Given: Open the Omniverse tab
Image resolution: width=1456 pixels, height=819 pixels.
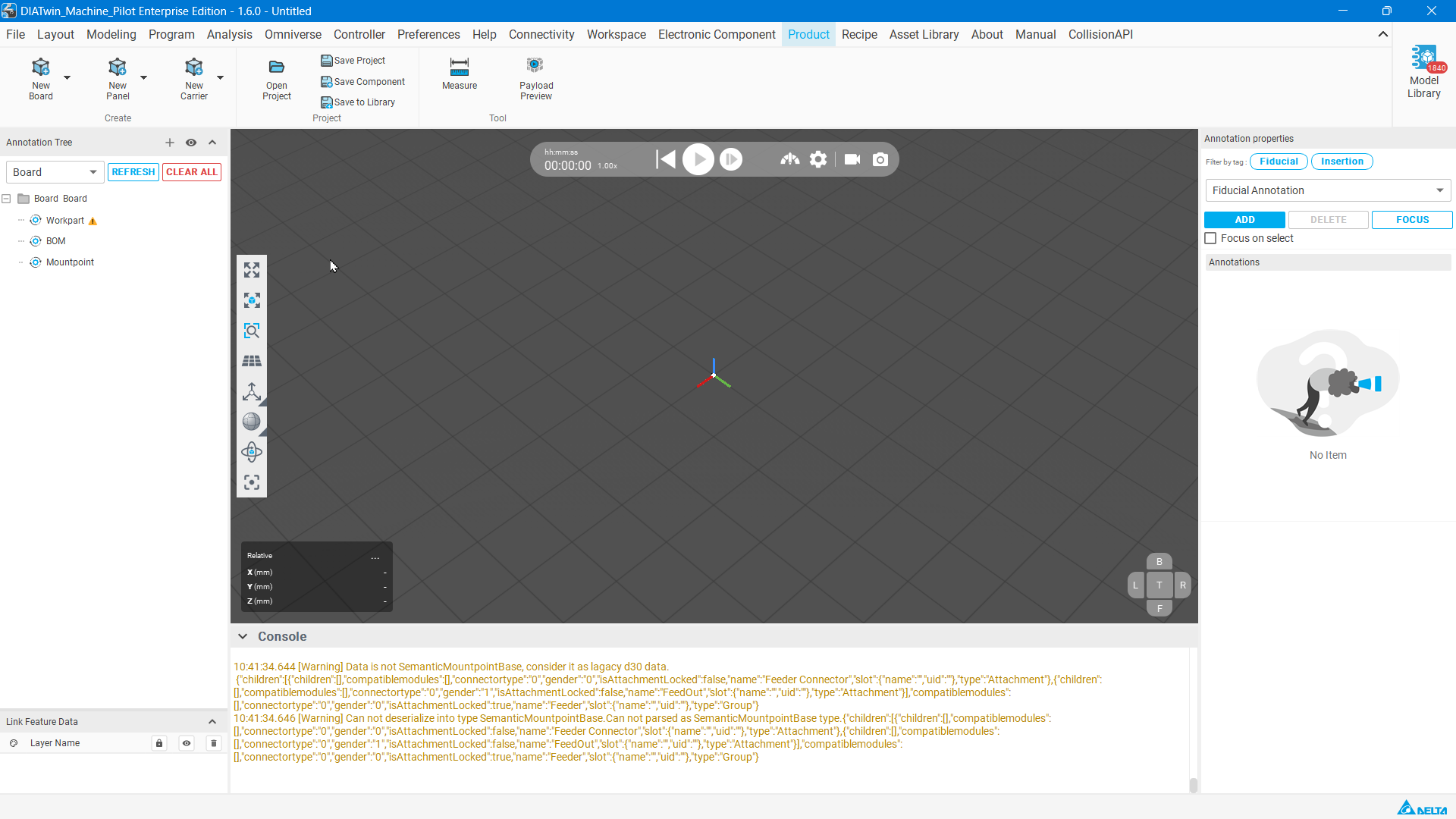Looking at the screenshot, I should (x=293, y=35).
